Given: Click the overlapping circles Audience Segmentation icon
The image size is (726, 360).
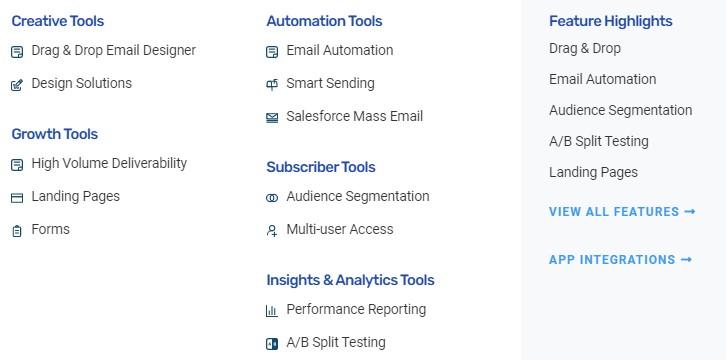Looking at the screenshot, I should [x=272, y=198].
